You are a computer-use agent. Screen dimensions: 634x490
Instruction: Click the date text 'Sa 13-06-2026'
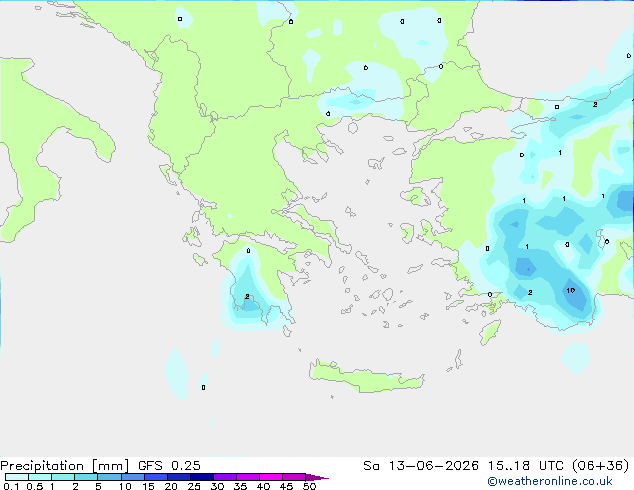pyautogui.click(x=421, y=466)
